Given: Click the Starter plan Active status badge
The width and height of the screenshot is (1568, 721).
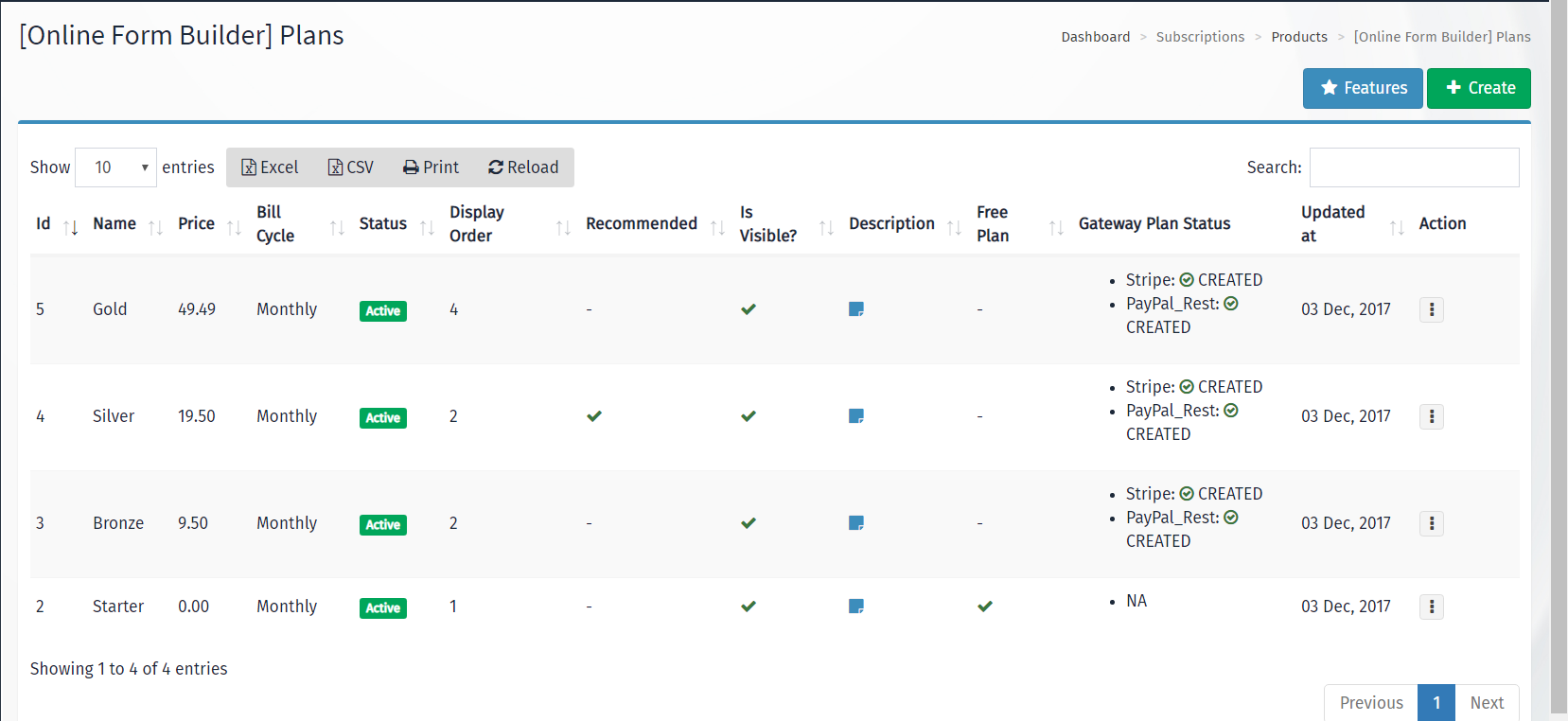Looking at the screenshot, I should pos(383,608).
